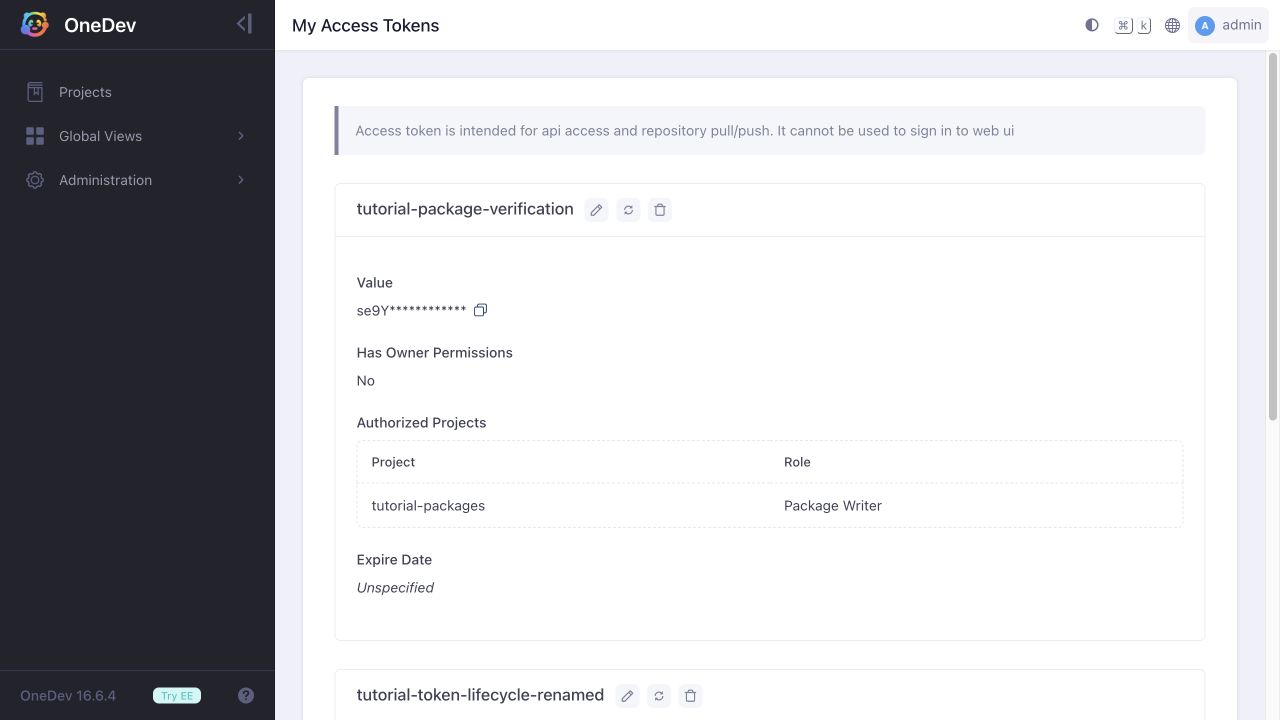Image resolution: width=1280 pixels, height=720 pixels.
Task: Click the Unspecified expire date value
Action: pyautogui.click(x=395, y=588)
